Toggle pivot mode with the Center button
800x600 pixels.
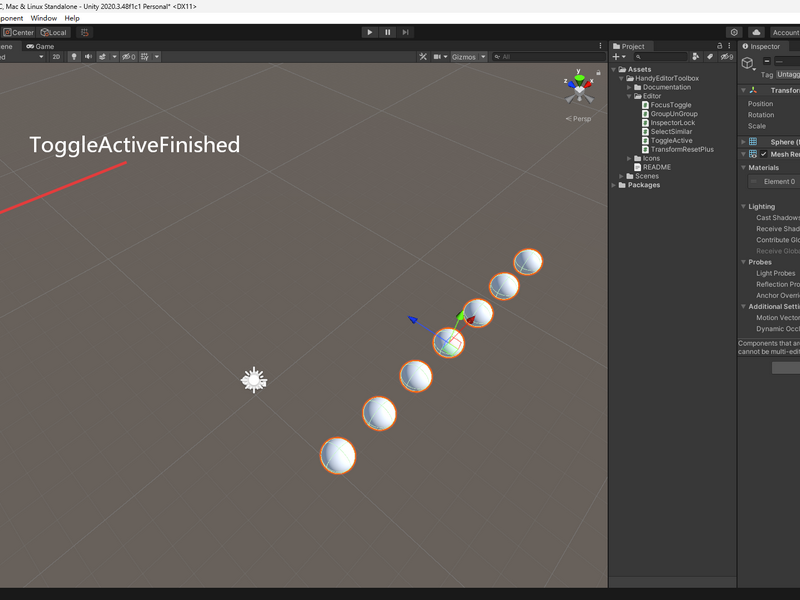(x=19, y=32)
